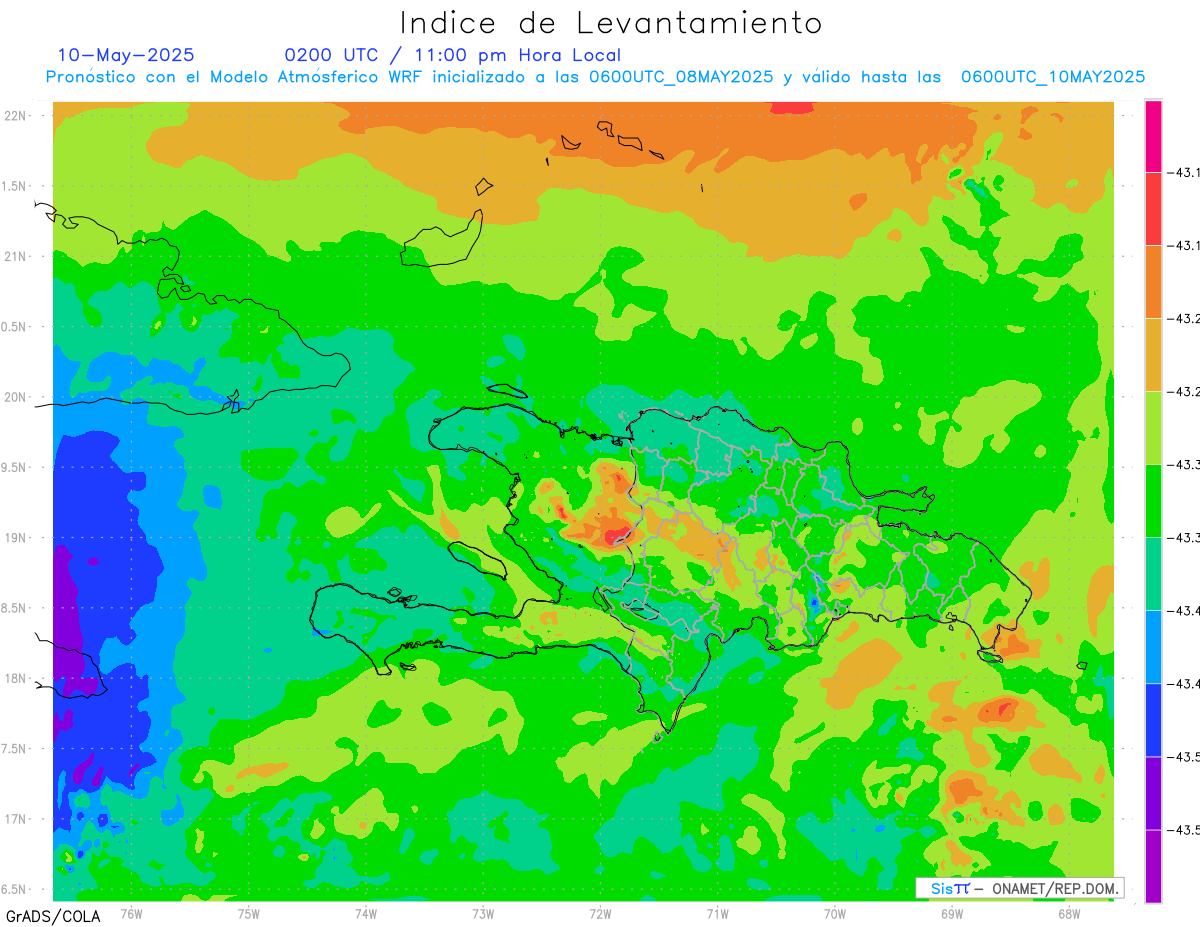
Task: Click the "0.5N" axis tick label
Action: (15, 327)
